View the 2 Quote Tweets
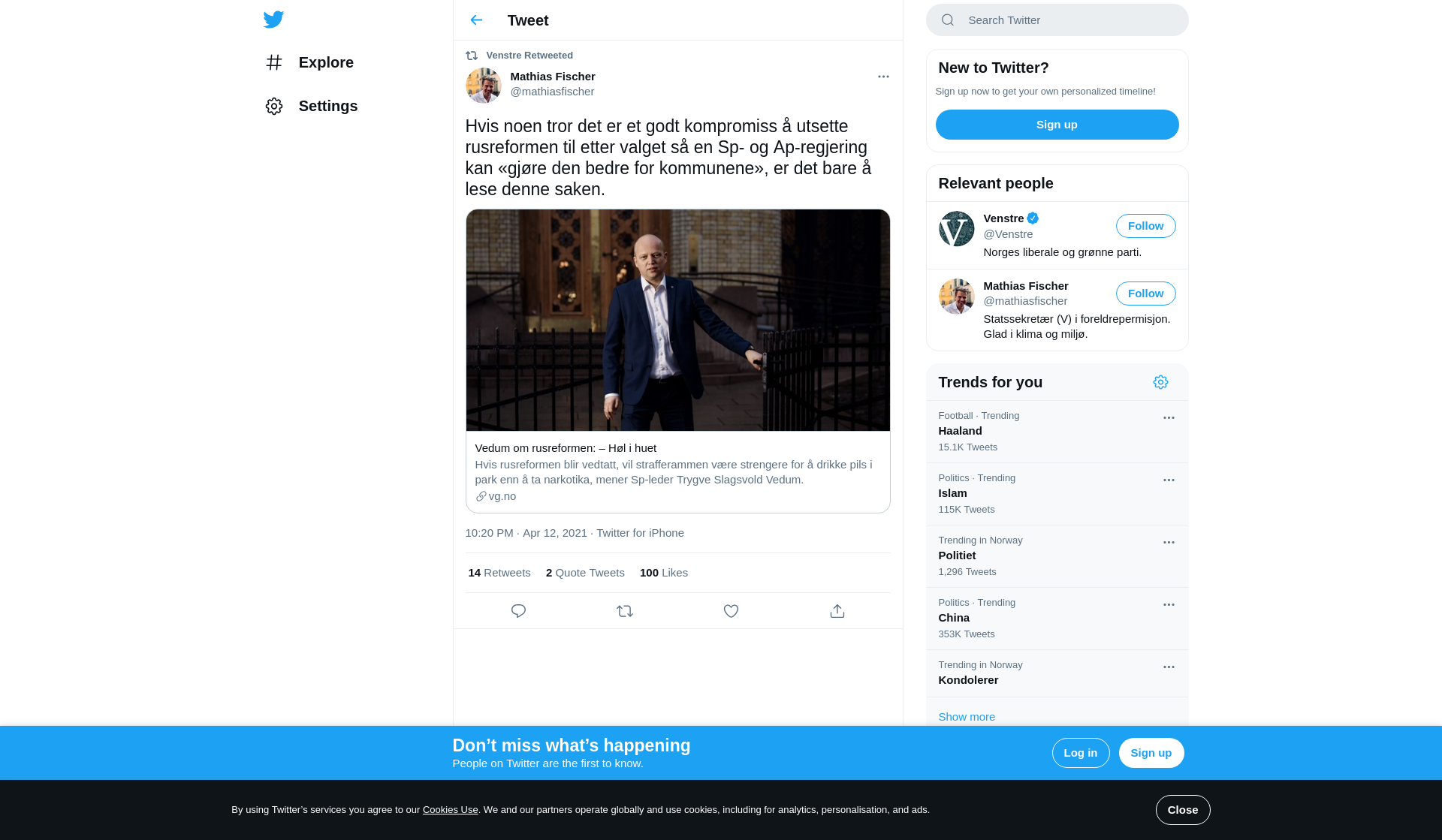Viewport: 1442px width, 840px height. tap(585, 573)
